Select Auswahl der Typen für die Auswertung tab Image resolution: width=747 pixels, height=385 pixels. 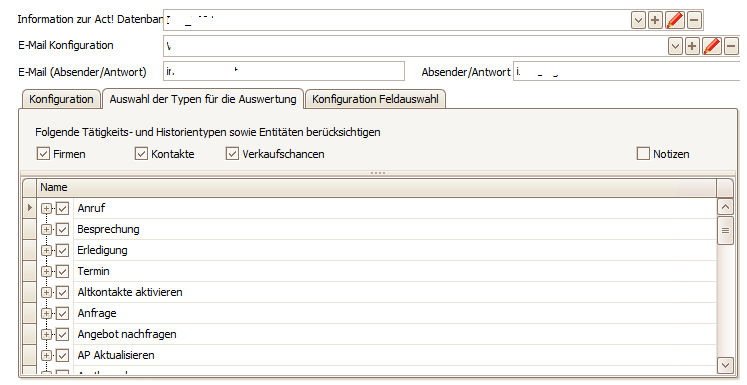pos(203,99)
